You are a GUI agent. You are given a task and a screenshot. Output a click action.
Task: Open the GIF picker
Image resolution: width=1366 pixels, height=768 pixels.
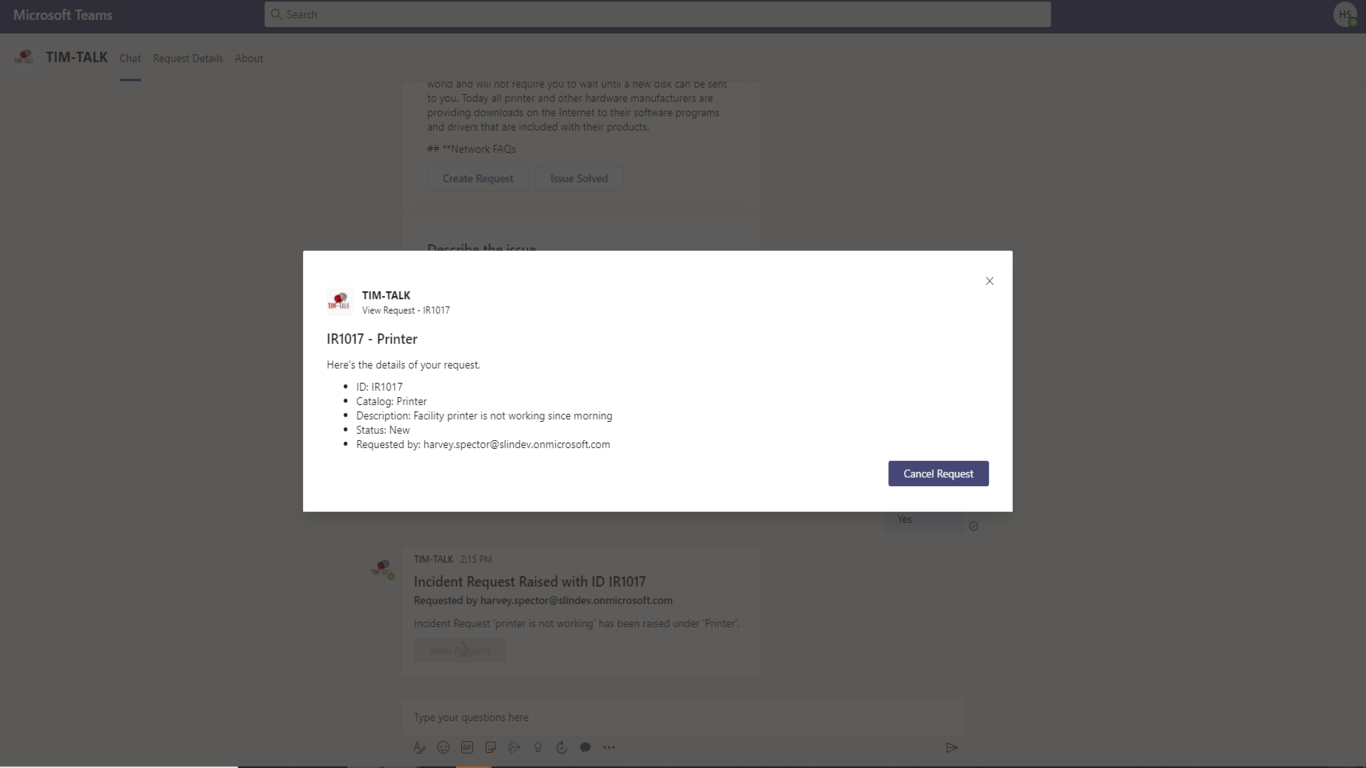point(467,748)
